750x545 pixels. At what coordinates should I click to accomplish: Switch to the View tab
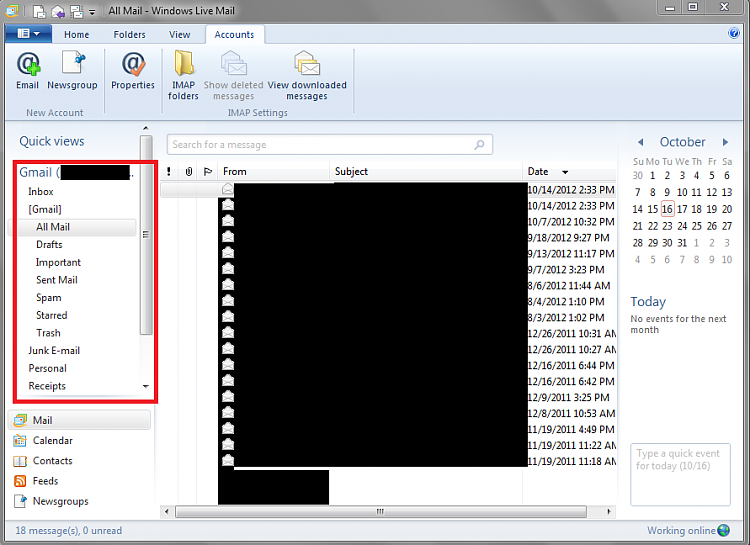click(x=179, y=34)
